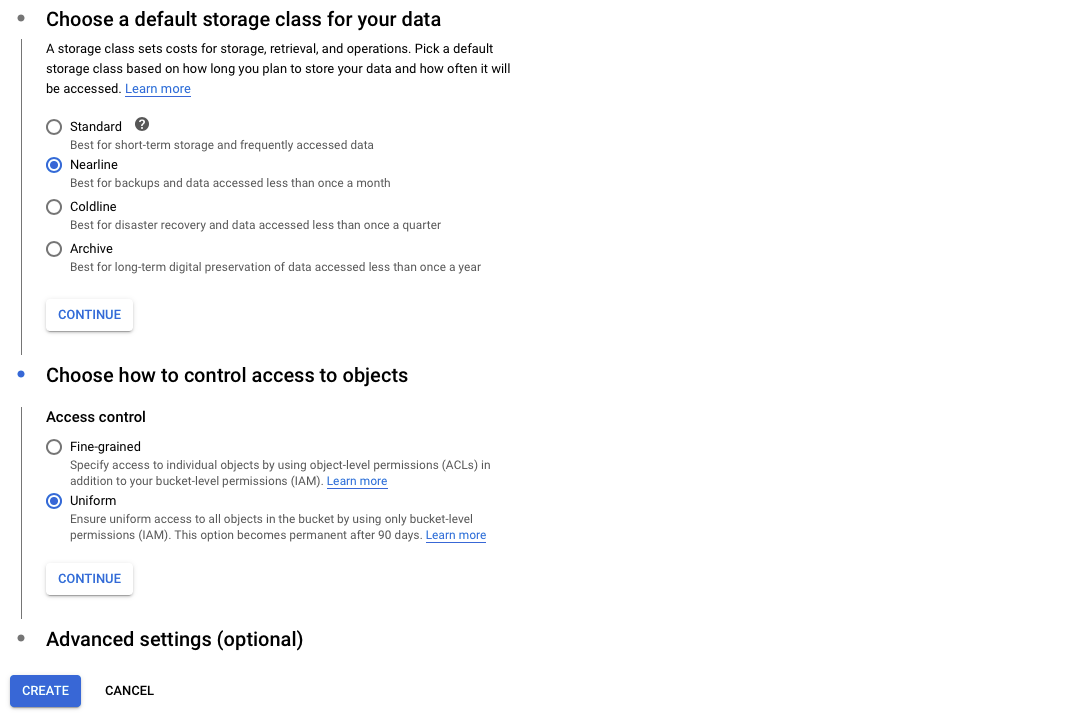Select the Nearline radio button
Image resolution: width=1077 pixels, height=721 pixels.
click(54, 165)
